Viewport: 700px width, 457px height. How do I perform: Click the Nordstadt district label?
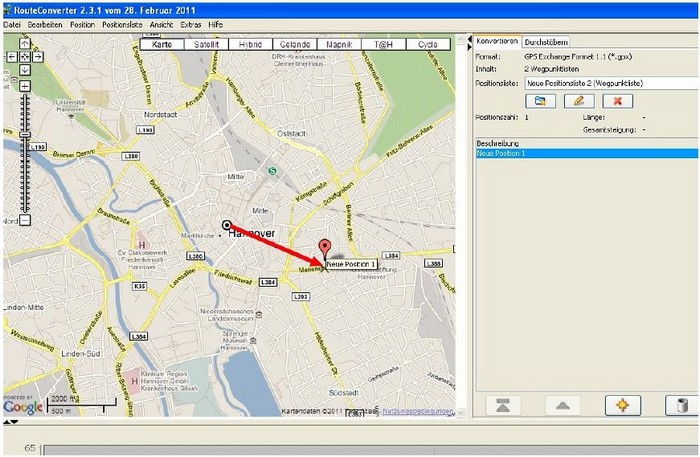coord(160,115)
